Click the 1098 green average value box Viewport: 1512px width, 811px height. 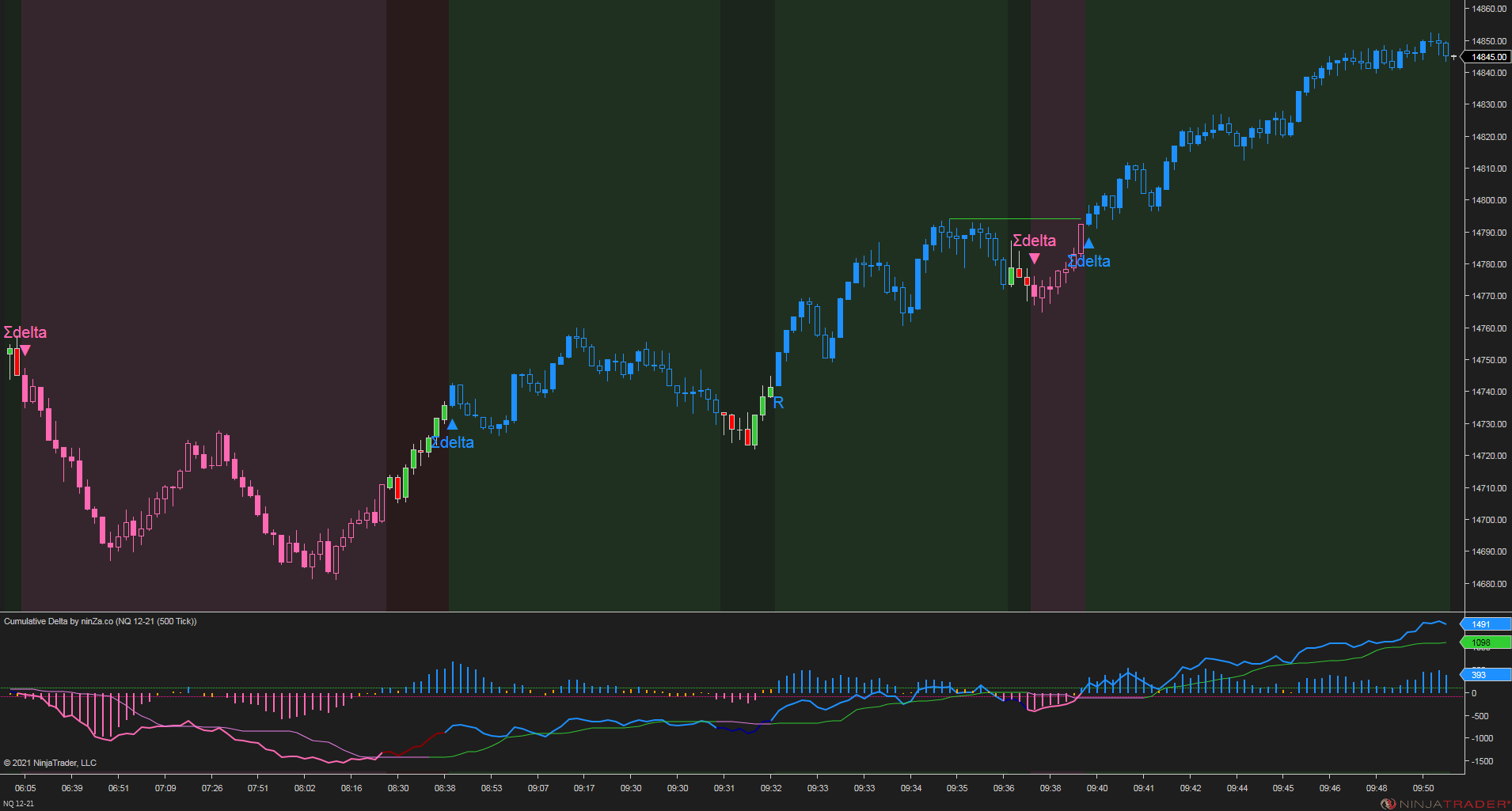click(1486, 642)
